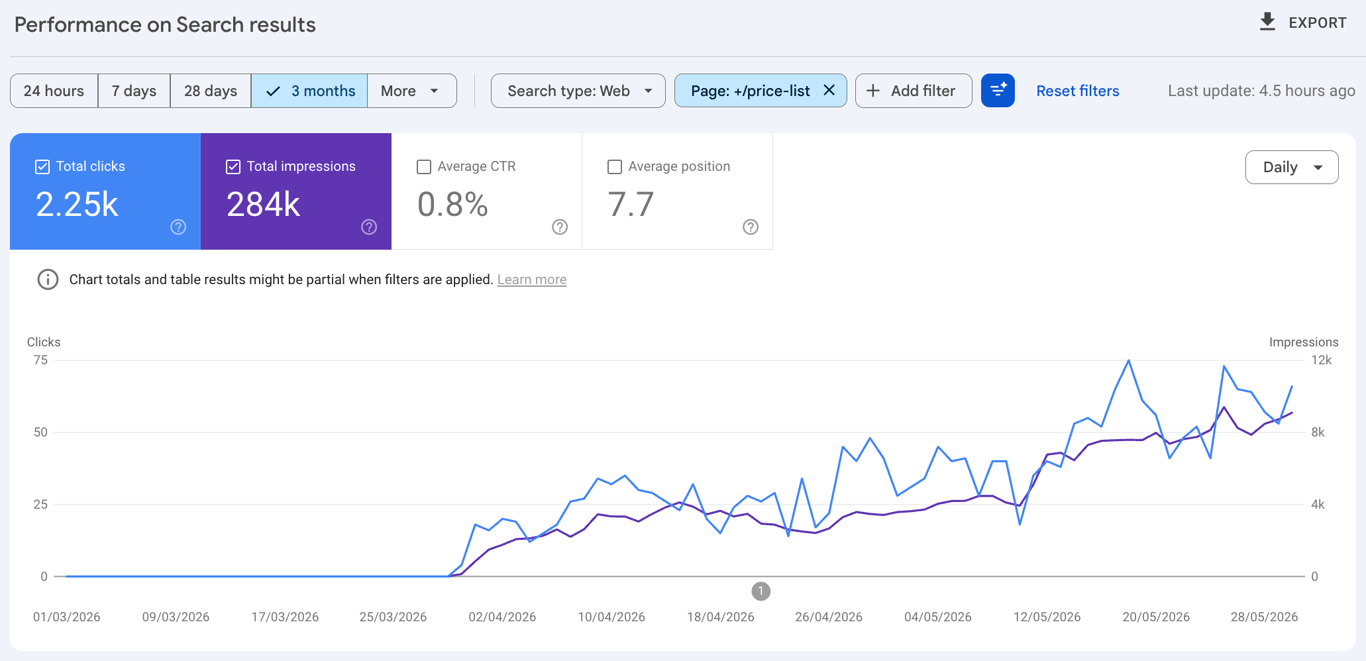
Task: Select the 28 days range tab
Action: tap(211, 91)
